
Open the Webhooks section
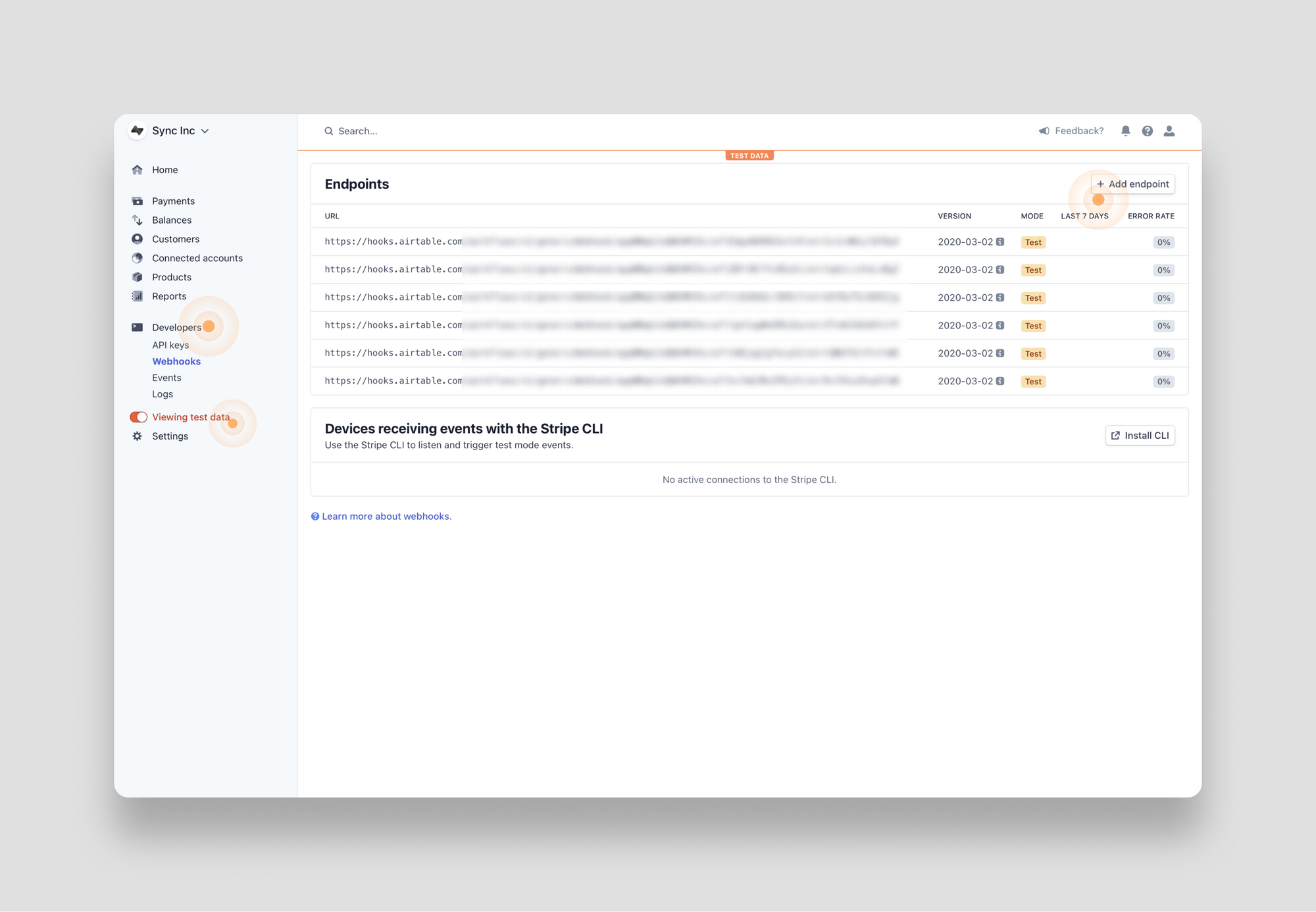[176, 361]
